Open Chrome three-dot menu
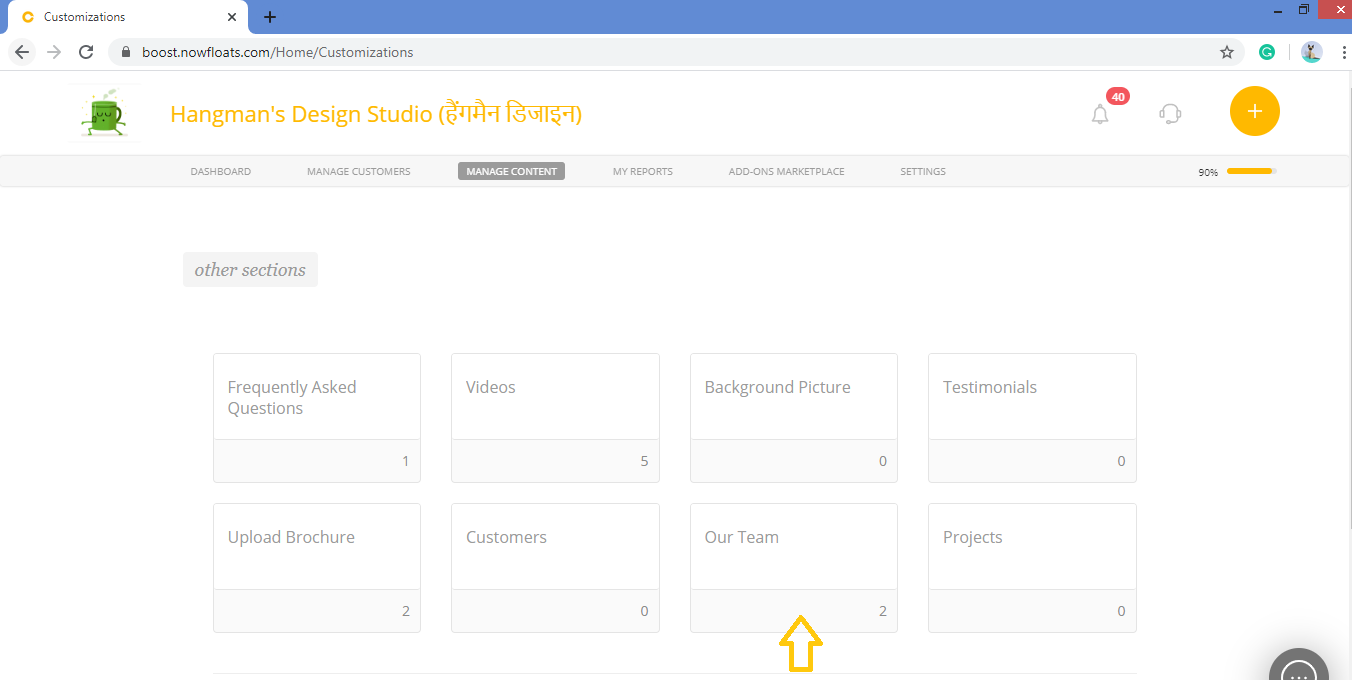This screenshot has height=680, width=1352. coord(1343,52)
